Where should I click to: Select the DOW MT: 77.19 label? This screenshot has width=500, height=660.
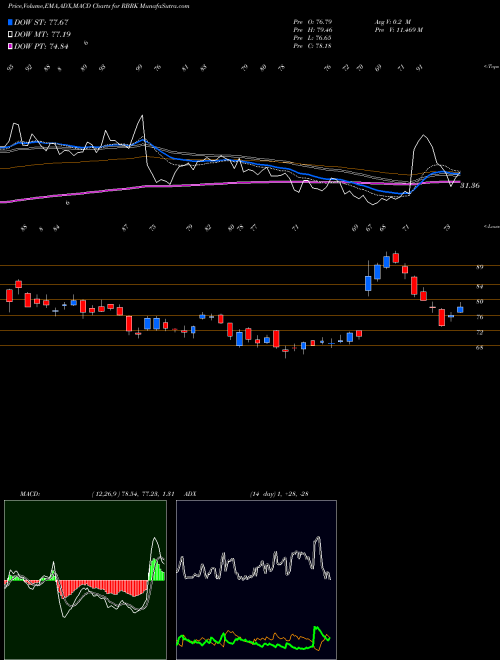click(43, 35)
